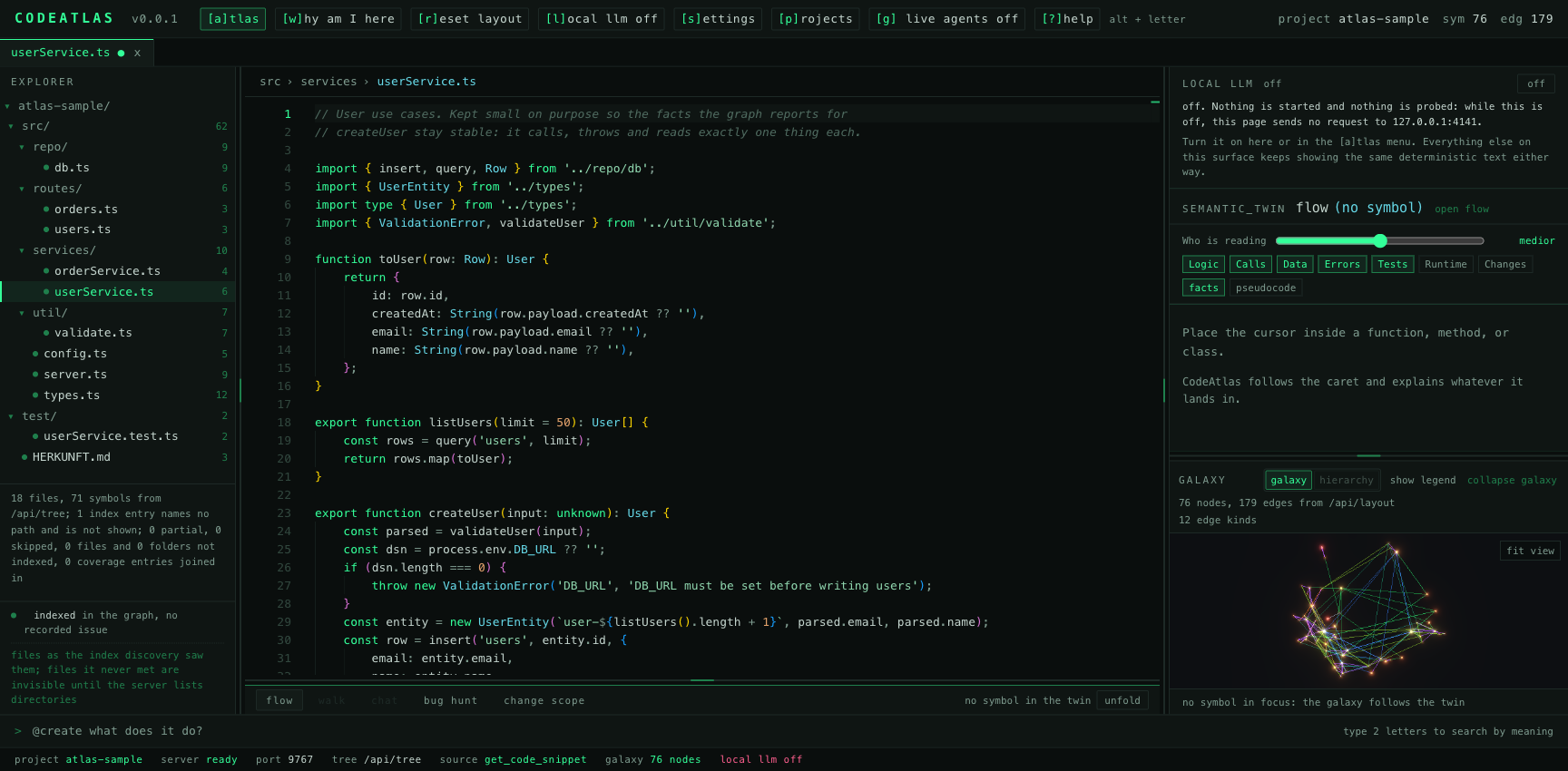Viewport: 1568px width, 771px height.
Task: Click show legend in Galaxy panel
Action: click(x=1423, y=481)
